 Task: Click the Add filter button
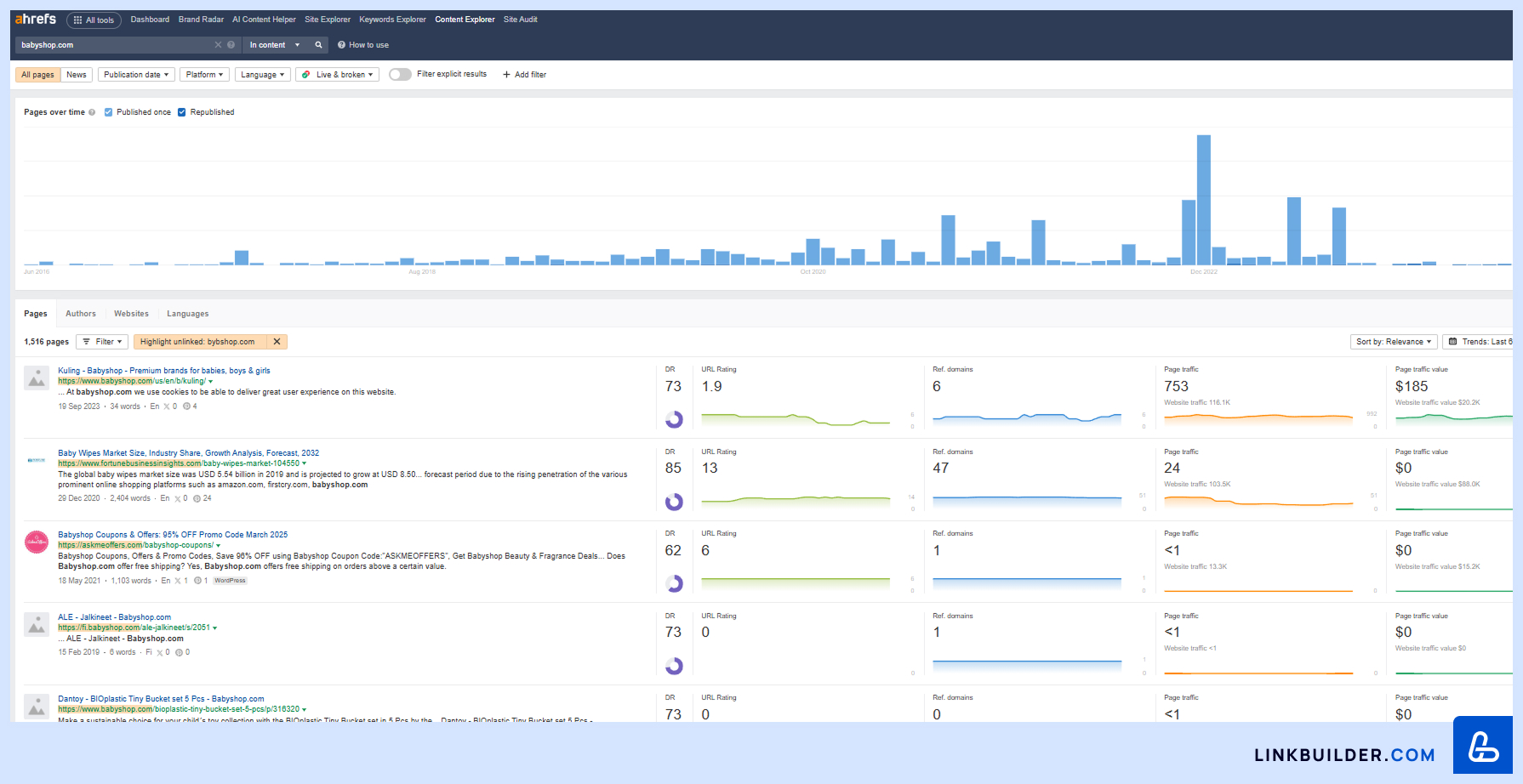(x=525, y=75)
